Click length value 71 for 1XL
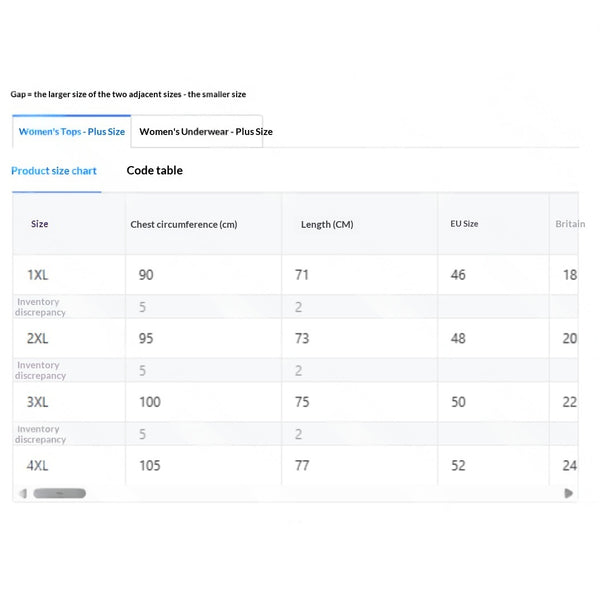This screenshot has width=600, height=600. pos(302,275)
